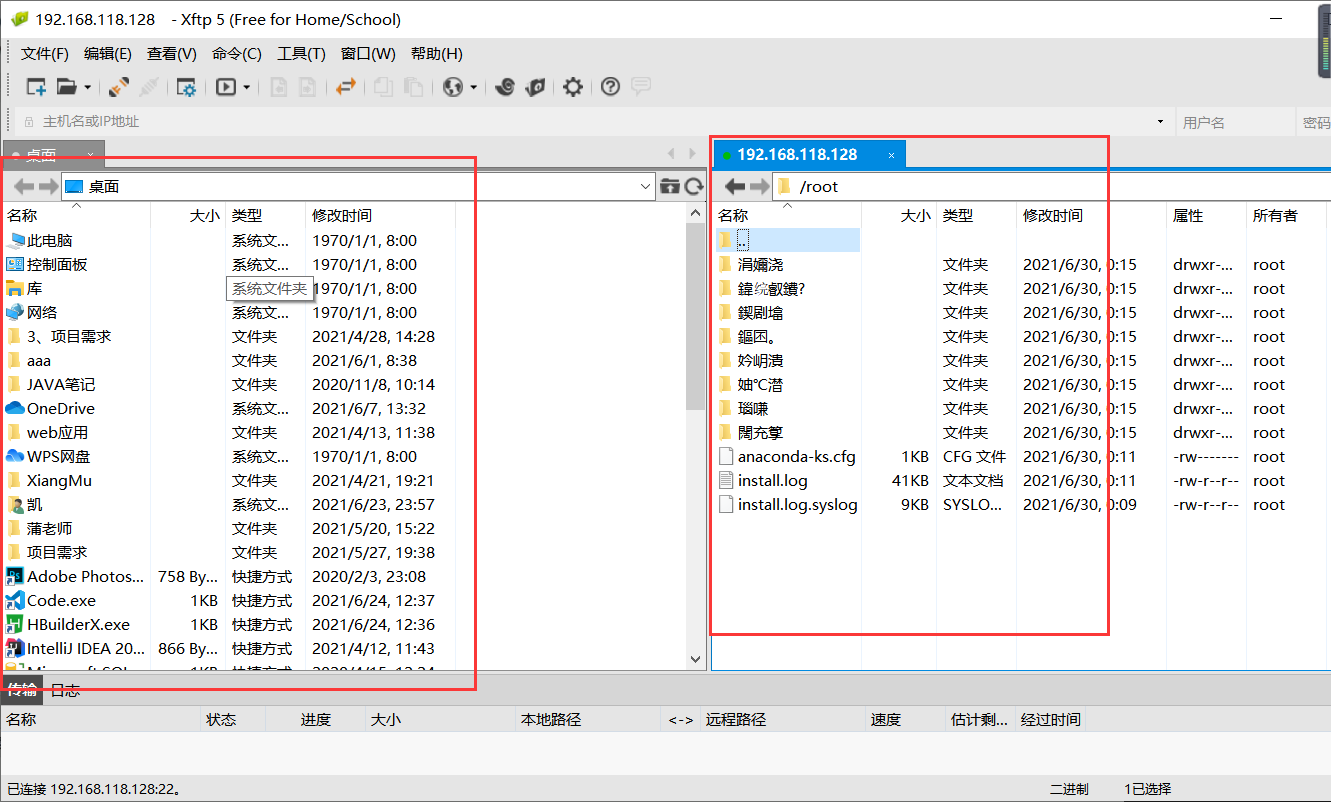Expand the dropdown next to play icon
The image size is (1331, 802).
246,87
